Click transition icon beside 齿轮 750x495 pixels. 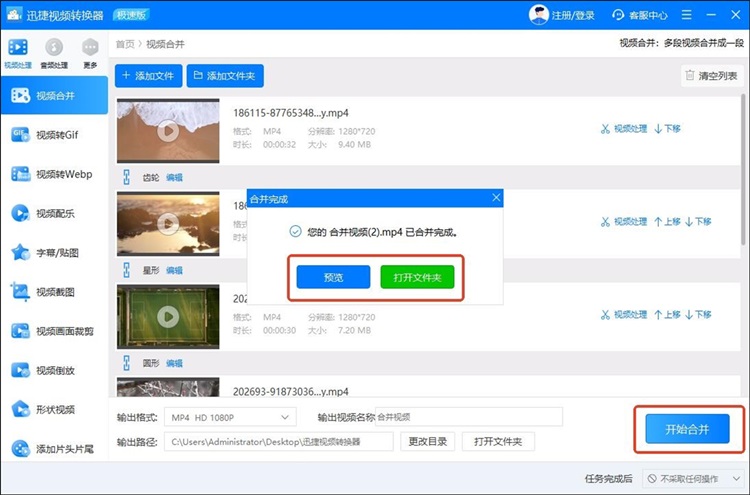click(126, 177)
